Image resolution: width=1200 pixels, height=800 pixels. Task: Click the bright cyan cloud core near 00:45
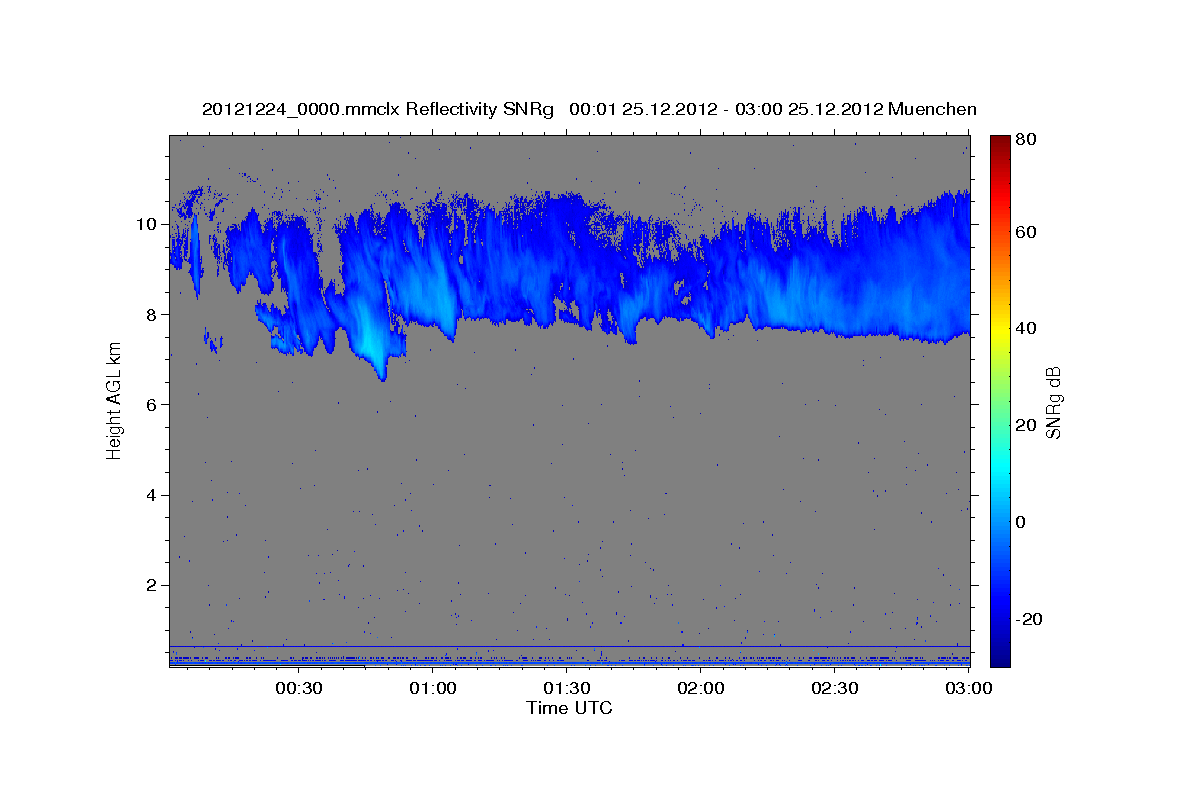pyautogui.click(x=372, y=338)
